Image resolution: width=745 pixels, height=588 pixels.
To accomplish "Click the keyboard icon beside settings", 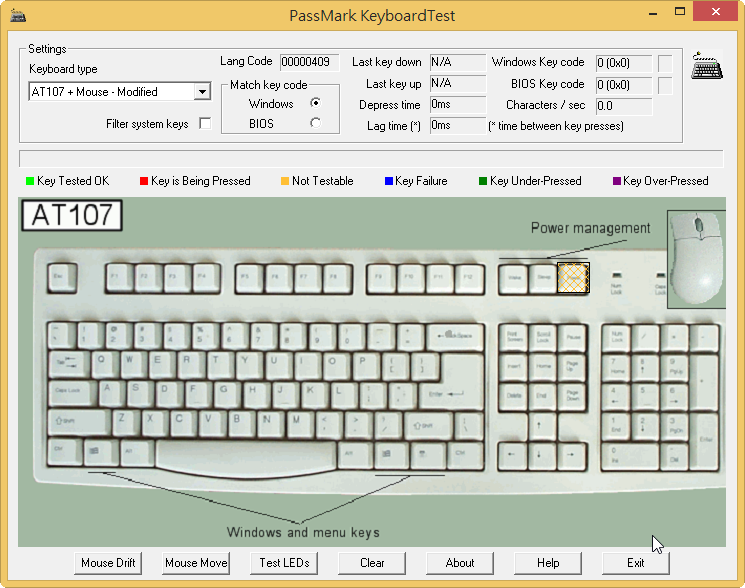I will coord(707,66).
